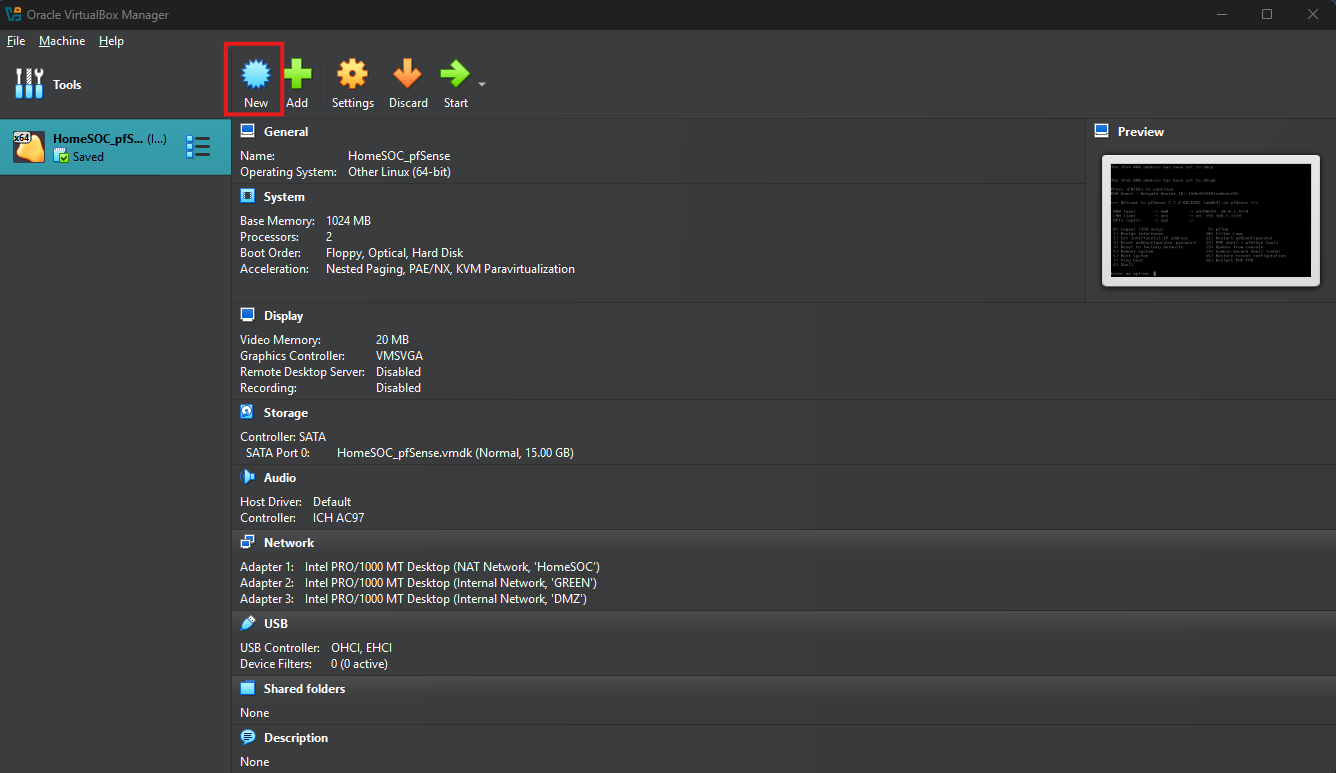The height and width of the screenshot is (773, 1336).
Task: Open the File menu
Action: tap(16, 41)
